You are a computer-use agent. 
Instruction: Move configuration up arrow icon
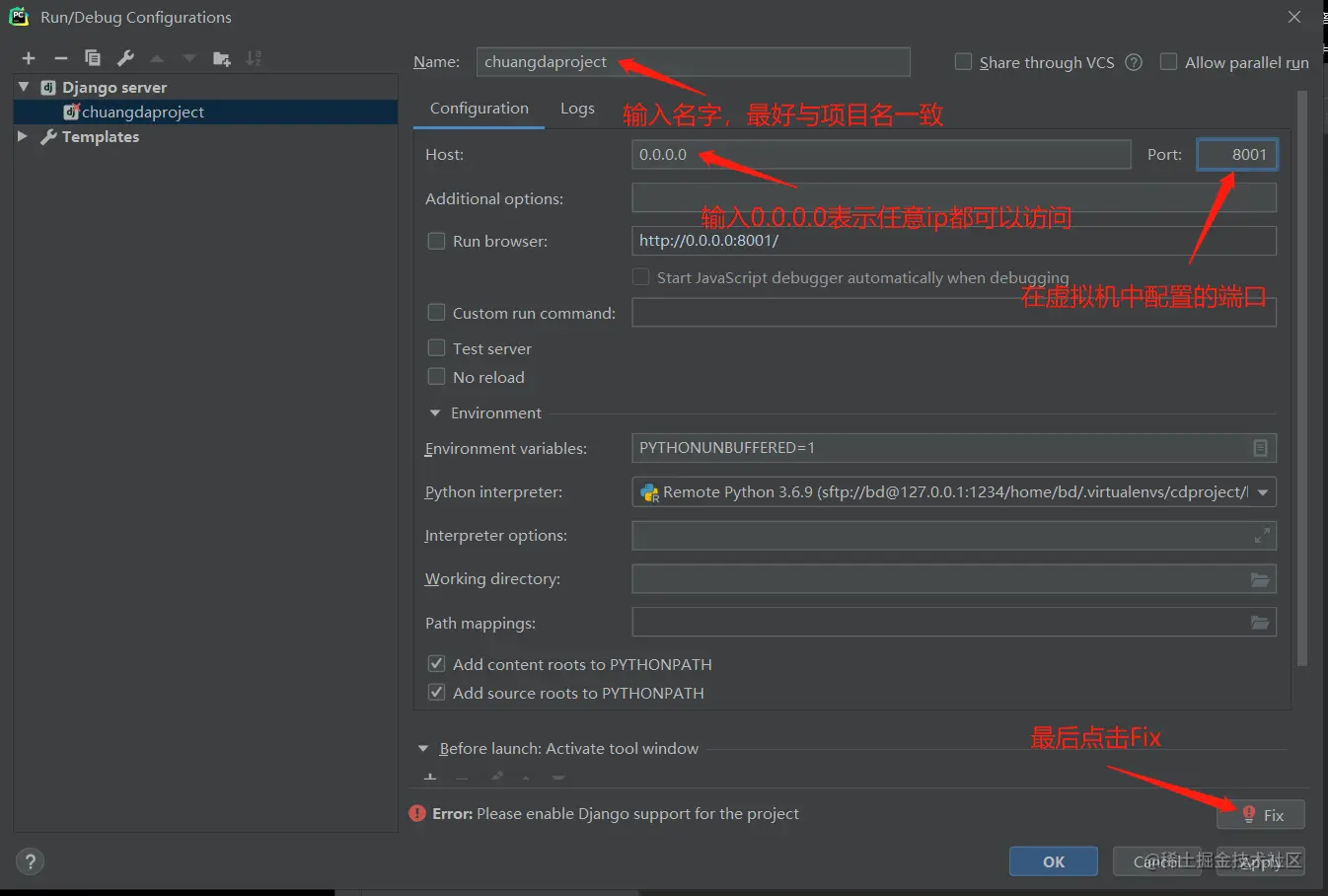[157, 59]
